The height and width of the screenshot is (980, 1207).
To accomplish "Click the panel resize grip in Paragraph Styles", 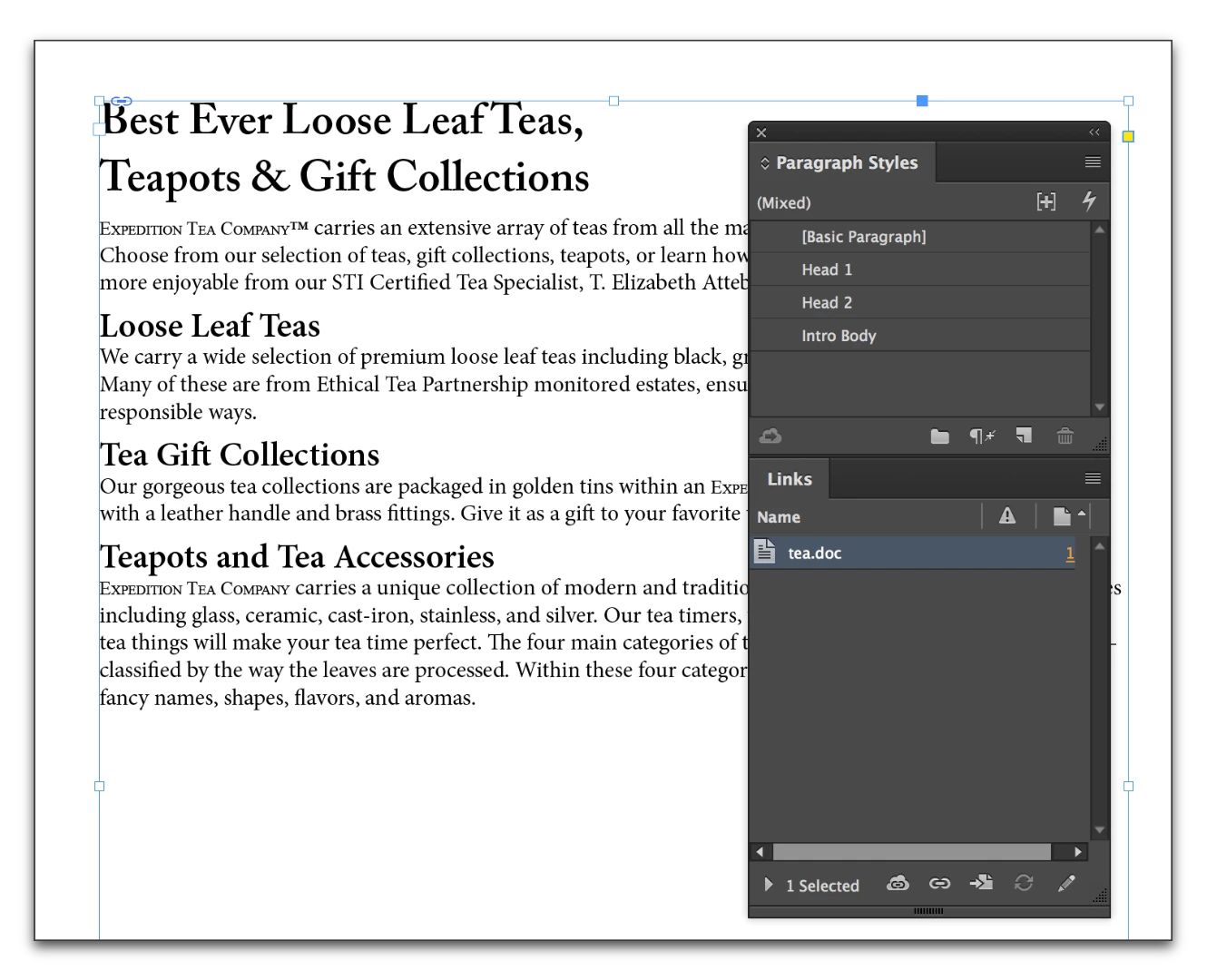I will coord(1100,444).
